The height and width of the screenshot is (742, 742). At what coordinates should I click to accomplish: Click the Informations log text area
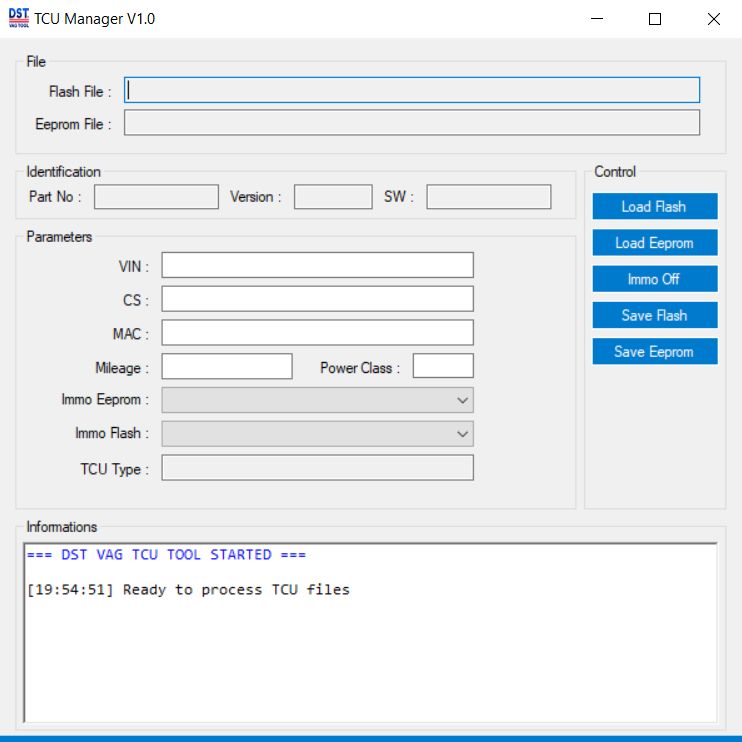[x=371, y=633]
